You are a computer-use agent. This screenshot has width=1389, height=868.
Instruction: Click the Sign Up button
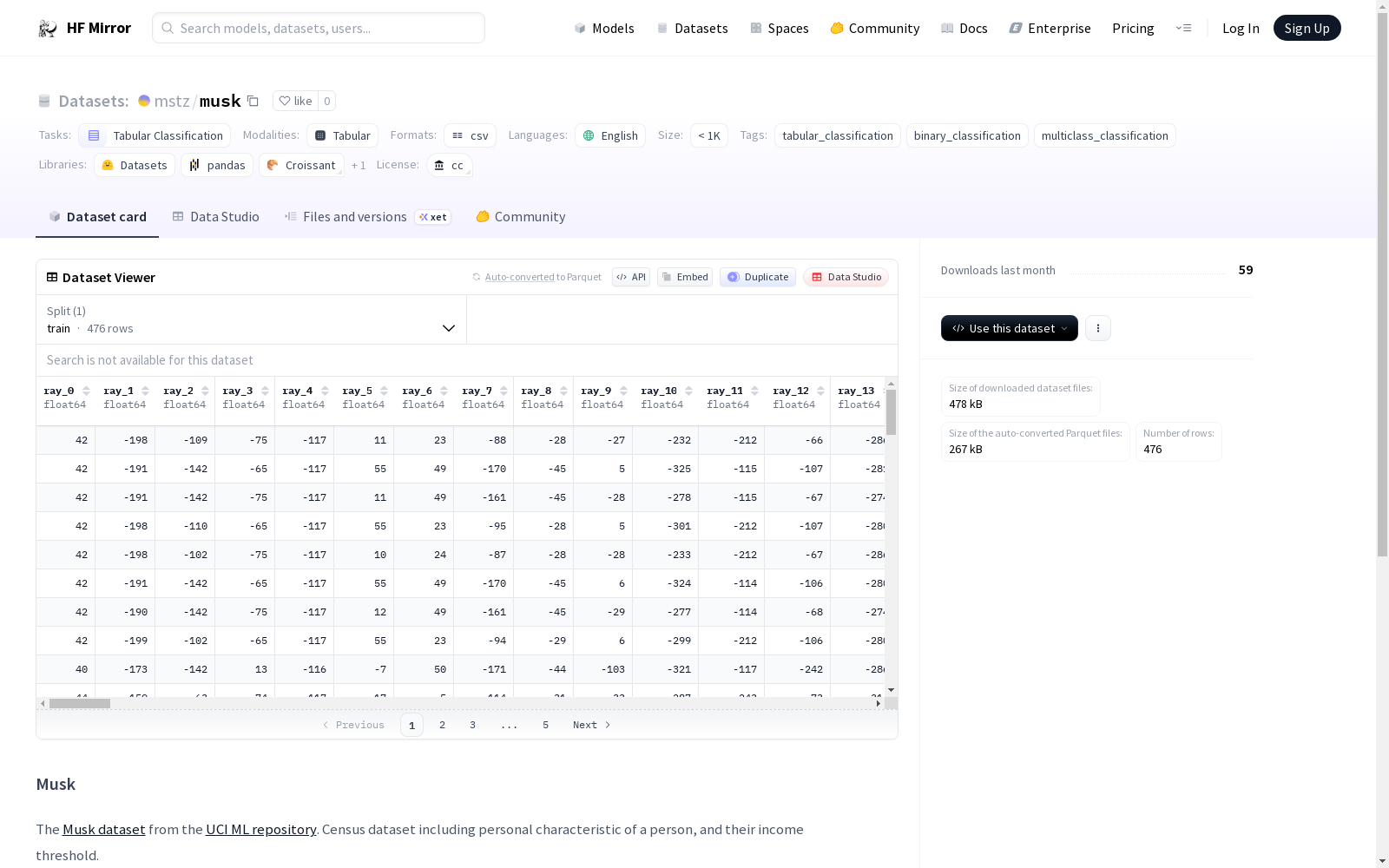pos(1307,28)
